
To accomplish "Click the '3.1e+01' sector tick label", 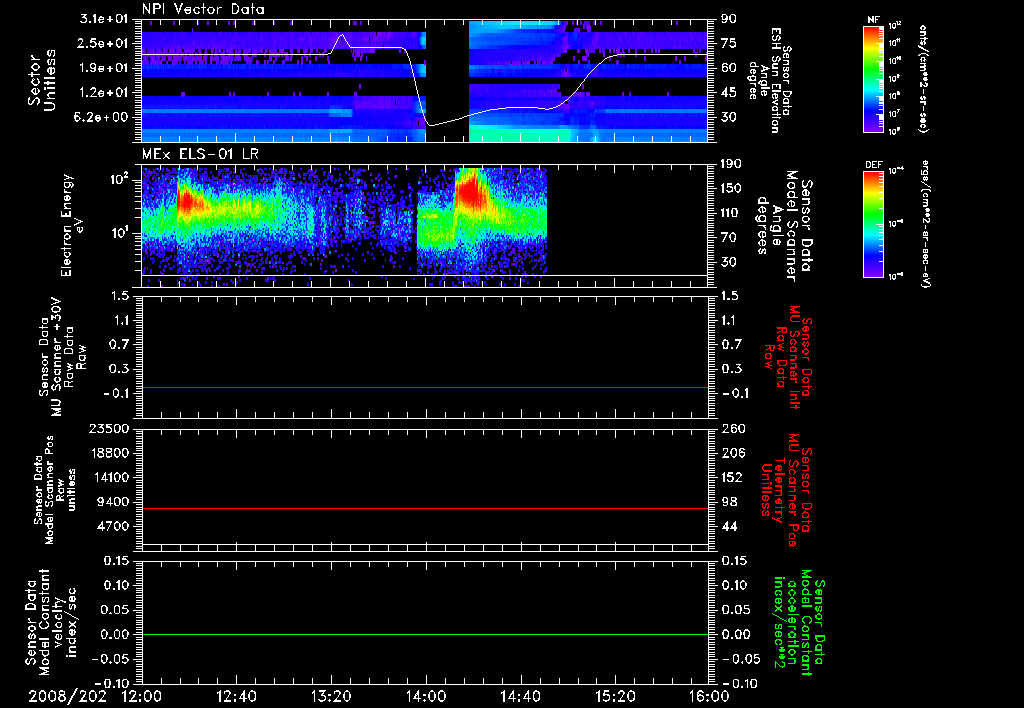I will 104,19.
